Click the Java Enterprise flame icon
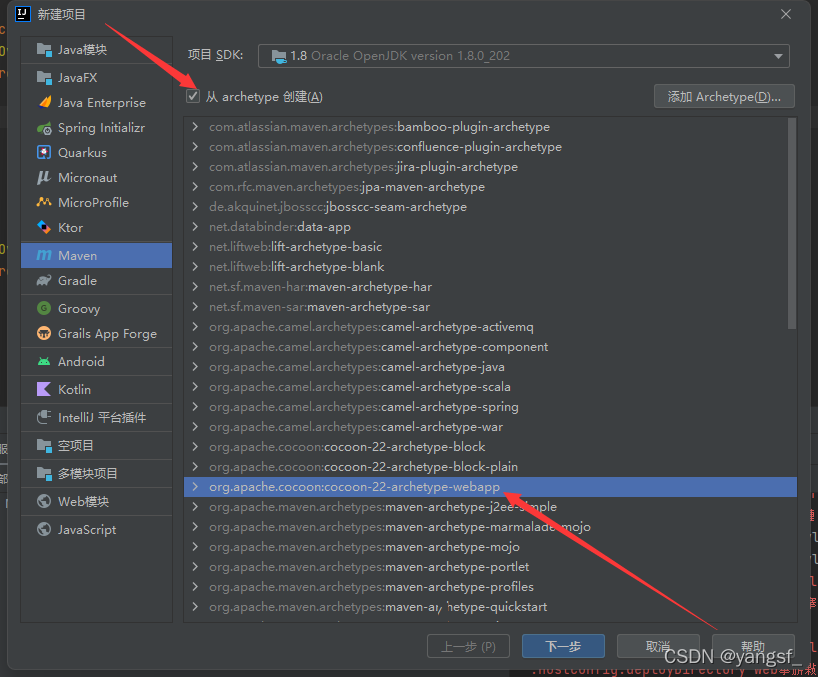The width and height of the screenshot is (818, 677). [45, 102]
